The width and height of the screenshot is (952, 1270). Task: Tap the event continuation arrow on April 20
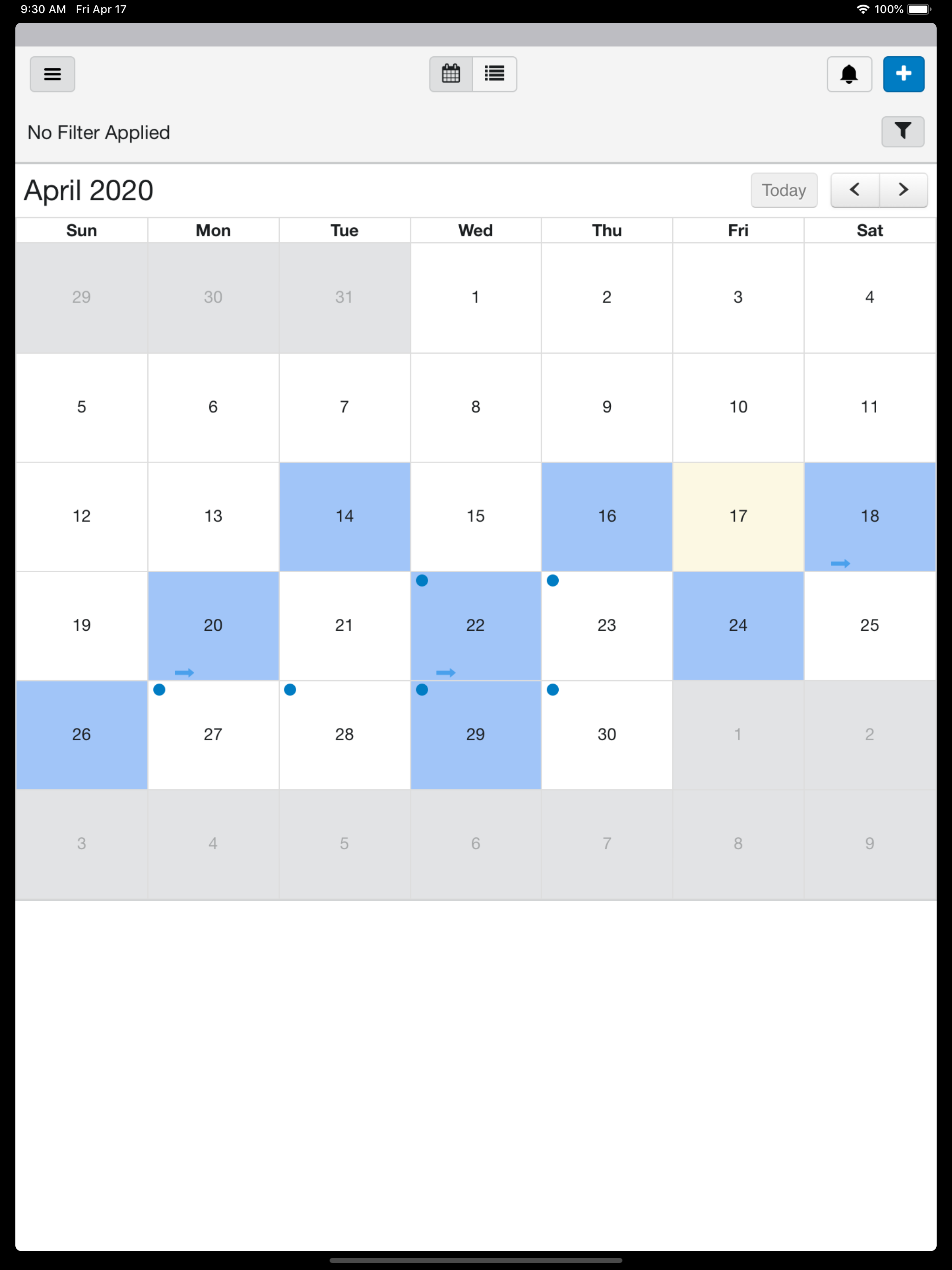184,672
